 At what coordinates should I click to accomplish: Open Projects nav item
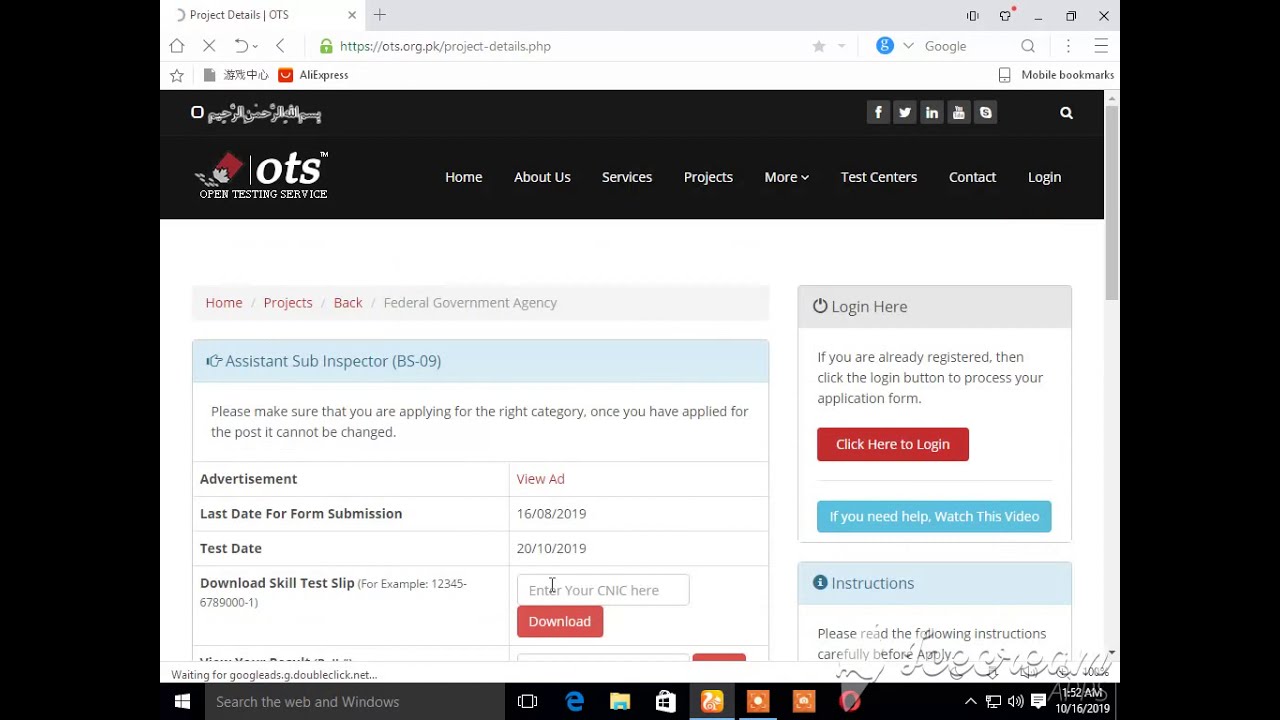[x=708, y=177]
